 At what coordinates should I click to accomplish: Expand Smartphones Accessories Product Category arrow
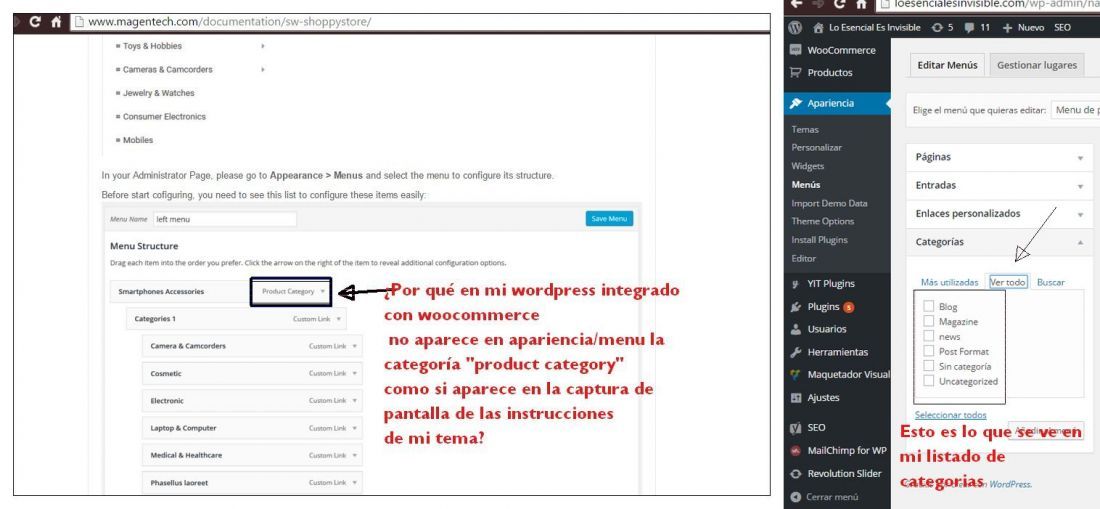point(323,291)
